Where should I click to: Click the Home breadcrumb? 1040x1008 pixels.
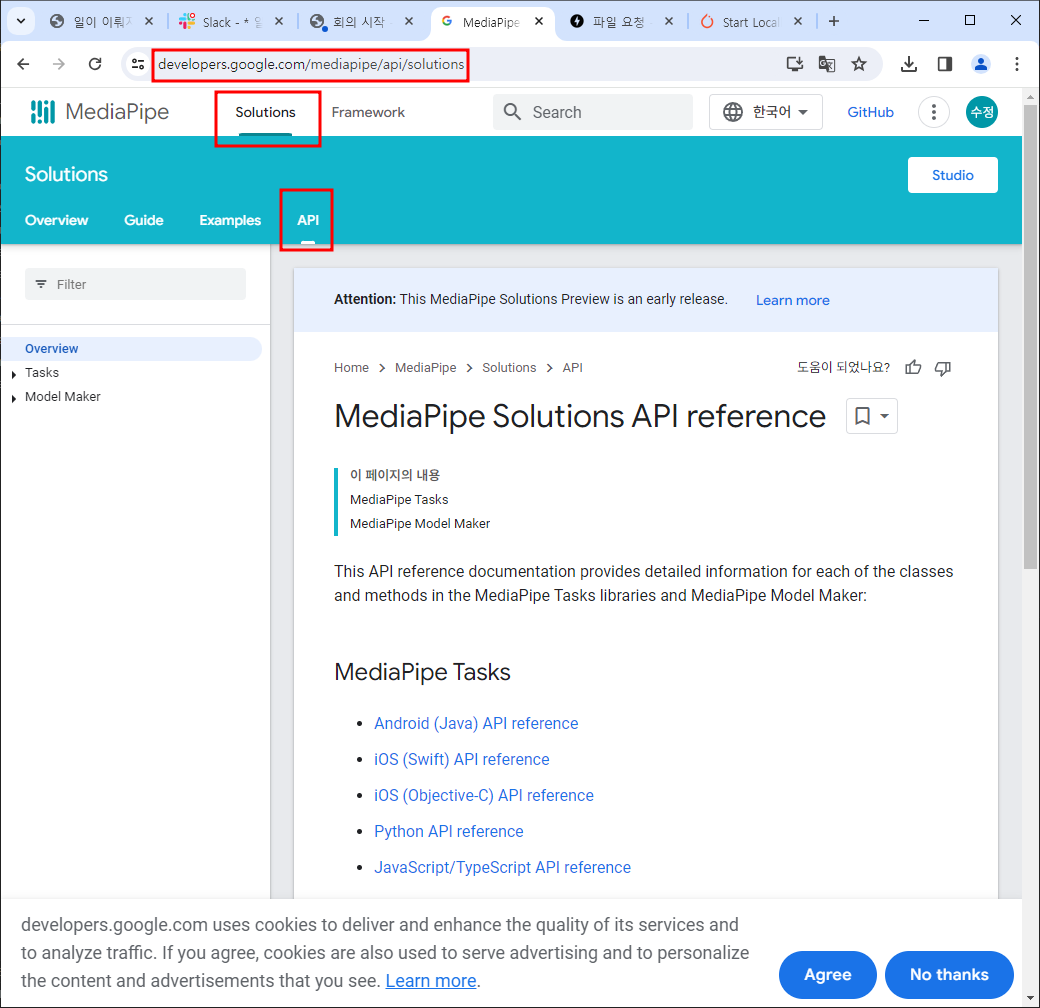352,367
